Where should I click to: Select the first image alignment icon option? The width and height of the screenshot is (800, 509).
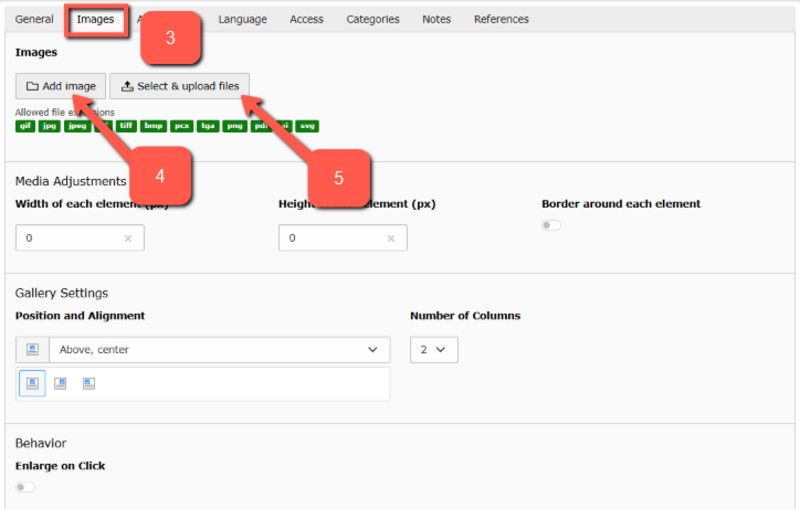click(32, 383)
